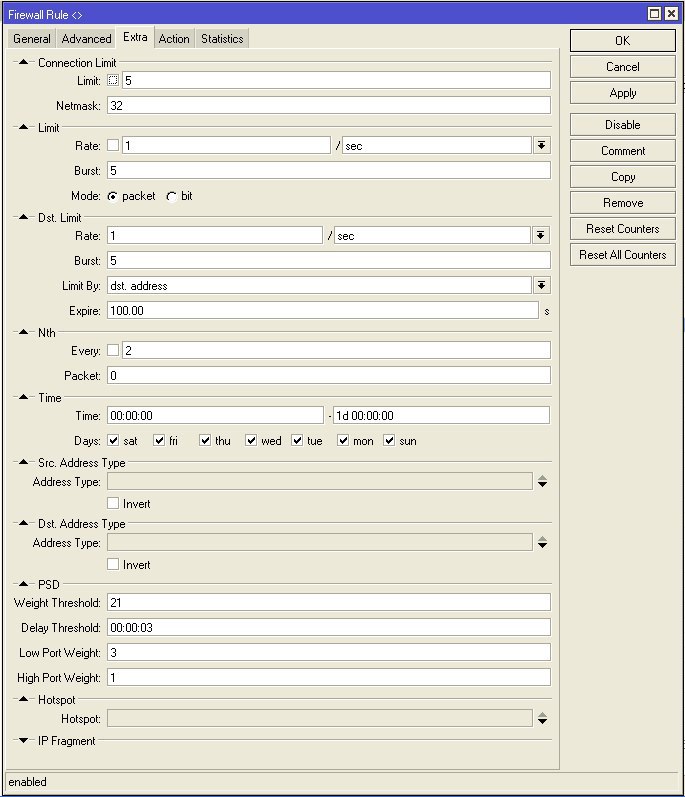Collapse the Nth section
Viewport: 685px width, 797px height.
point(23,332)
